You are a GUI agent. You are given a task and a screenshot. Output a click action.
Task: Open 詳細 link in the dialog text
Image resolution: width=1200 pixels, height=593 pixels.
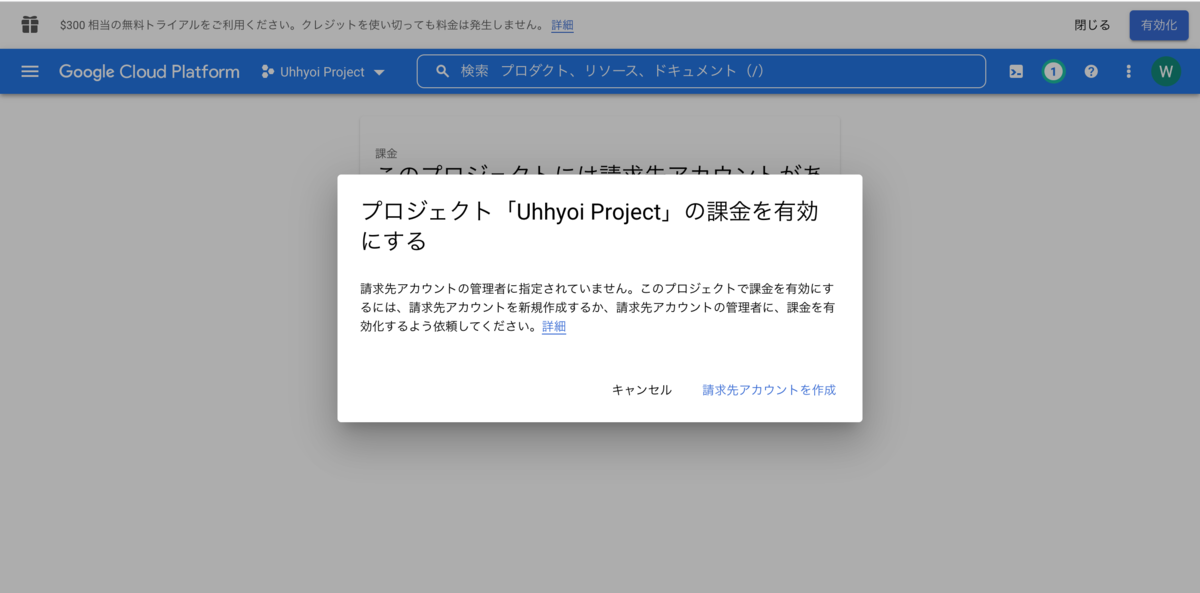point(554,327)
